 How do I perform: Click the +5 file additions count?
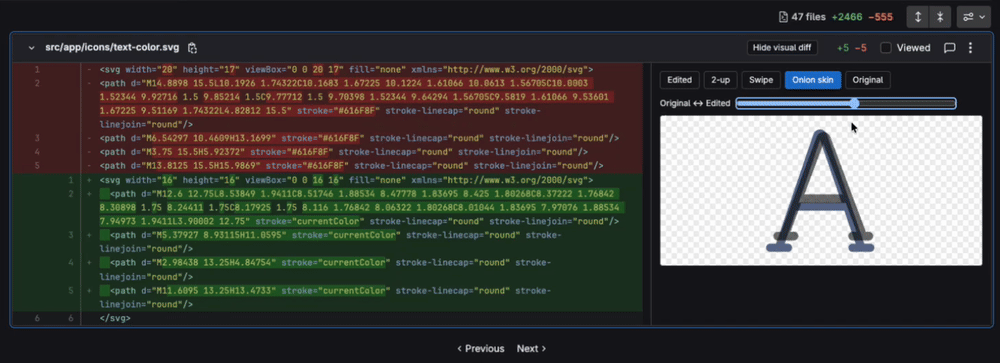click(842, 48)
